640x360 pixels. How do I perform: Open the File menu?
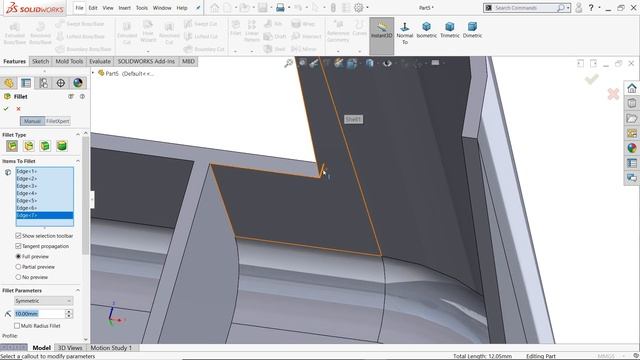point(79,8)
